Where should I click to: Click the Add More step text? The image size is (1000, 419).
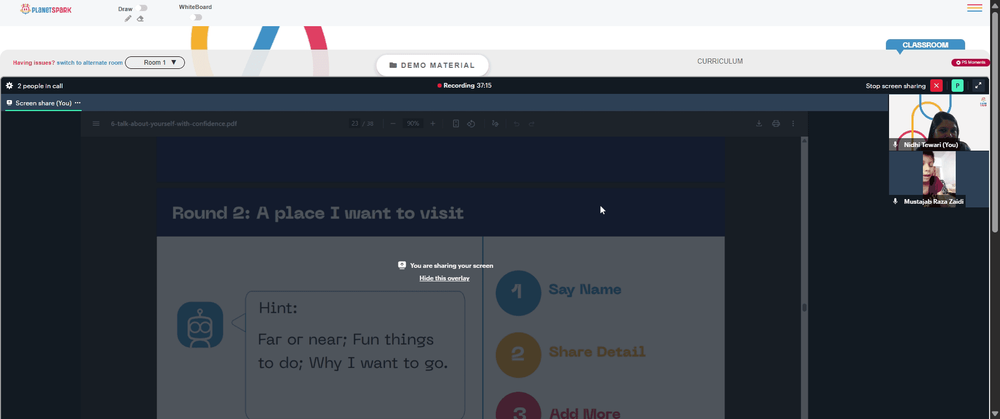[584, 413]
